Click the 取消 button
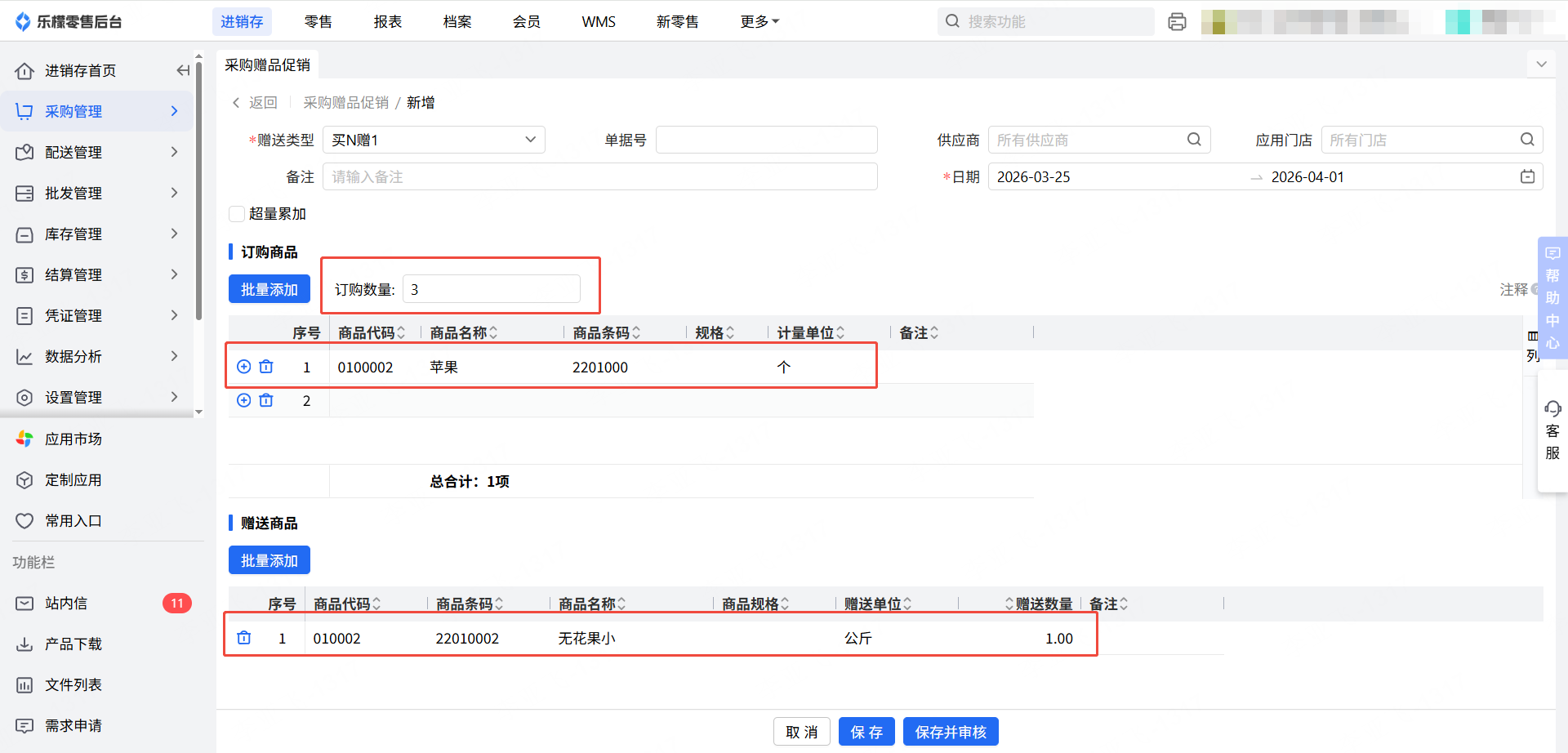The height and width of the screenshot is (753, 1568). pyautogui.click(x=802, y=732)
